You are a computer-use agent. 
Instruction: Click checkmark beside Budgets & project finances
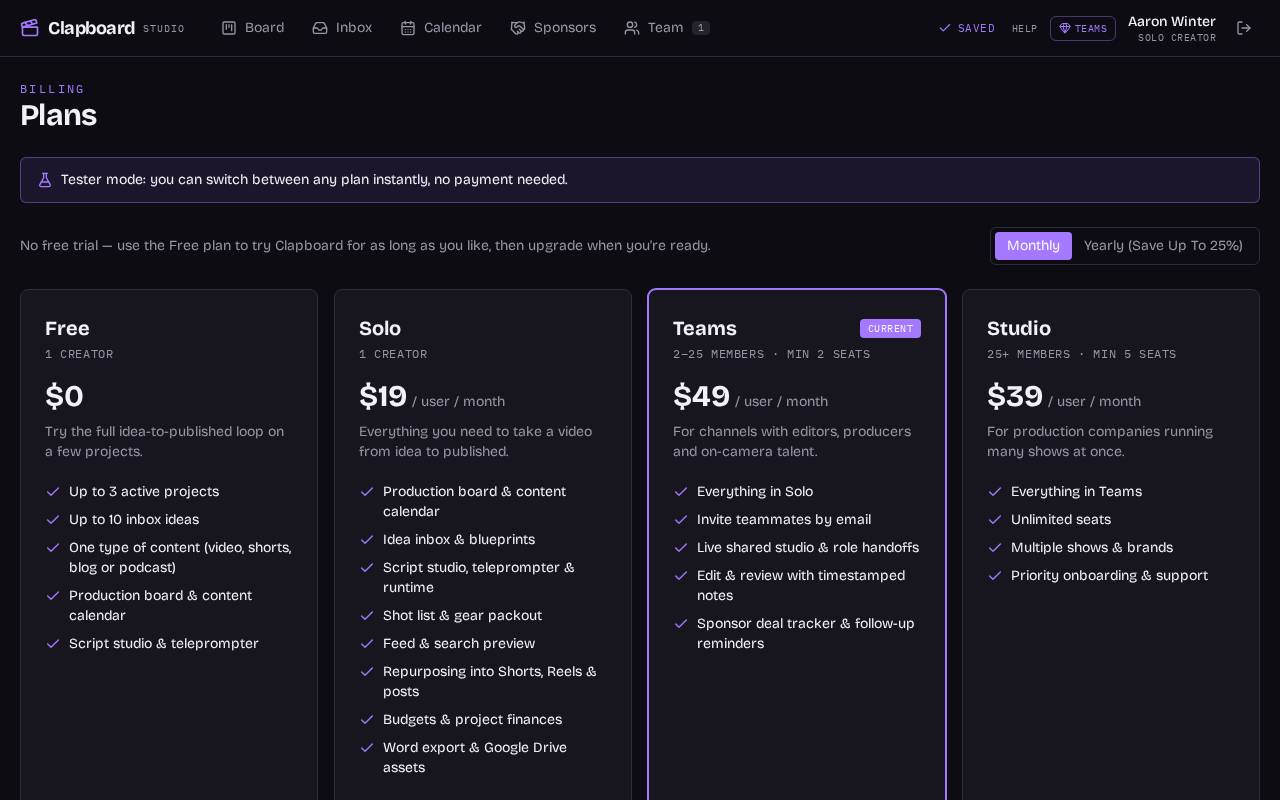(367, 720)
